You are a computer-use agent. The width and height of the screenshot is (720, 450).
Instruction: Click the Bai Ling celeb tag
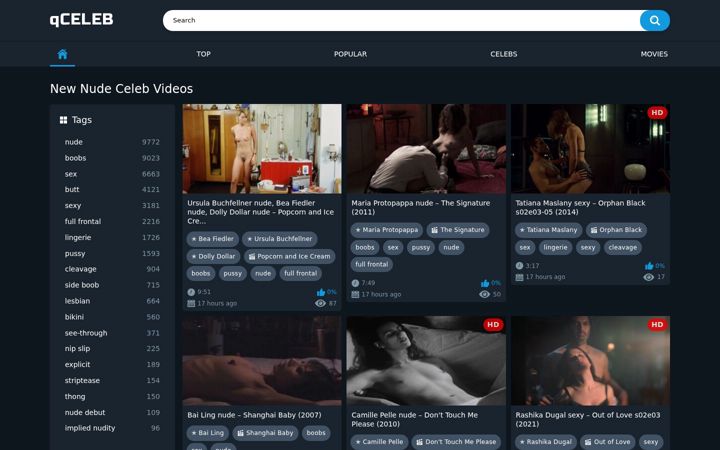pyautogui.click(x=208, y=433)
